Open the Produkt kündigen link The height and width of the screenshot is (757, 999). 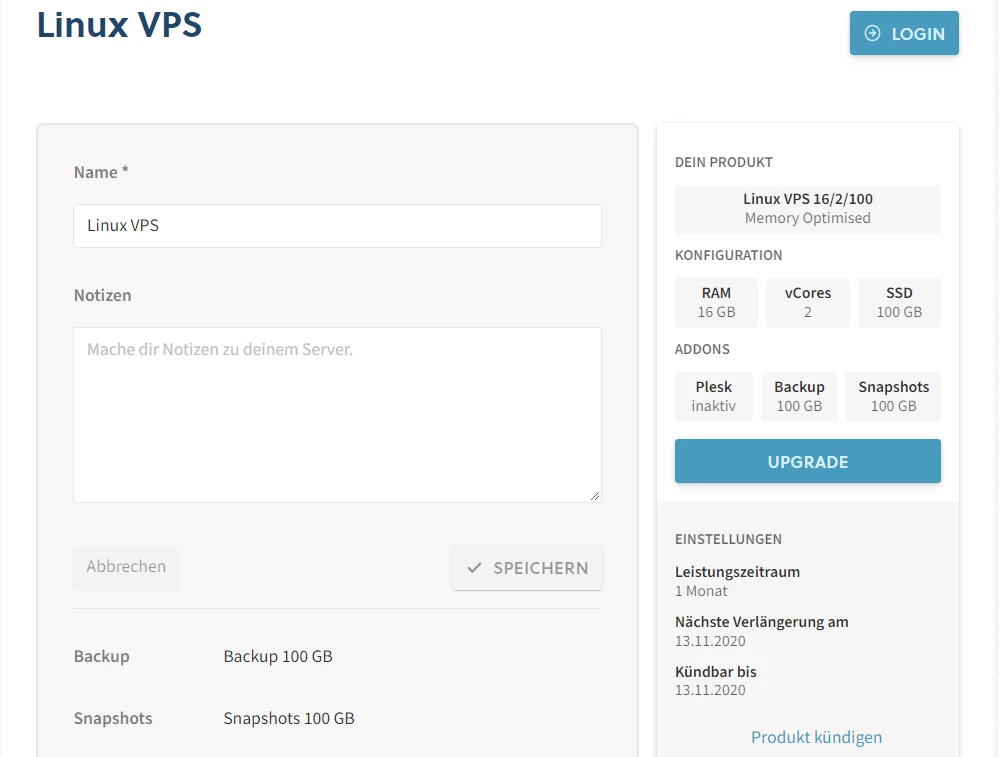[x=816, y=737]
